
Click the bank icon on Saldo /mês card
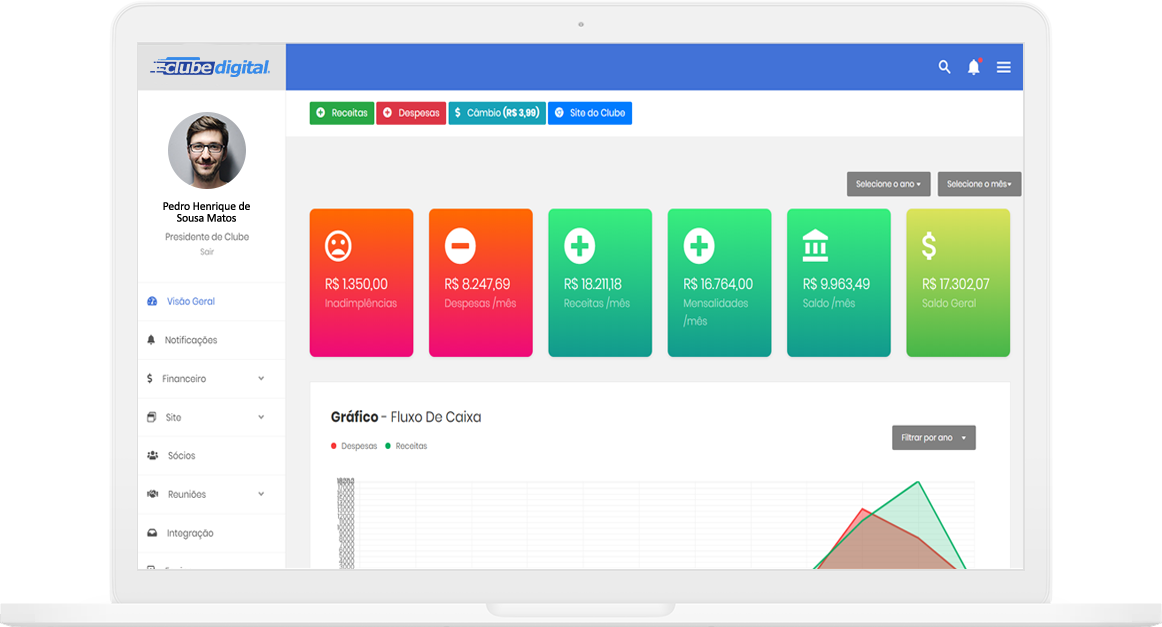(816, 245)
